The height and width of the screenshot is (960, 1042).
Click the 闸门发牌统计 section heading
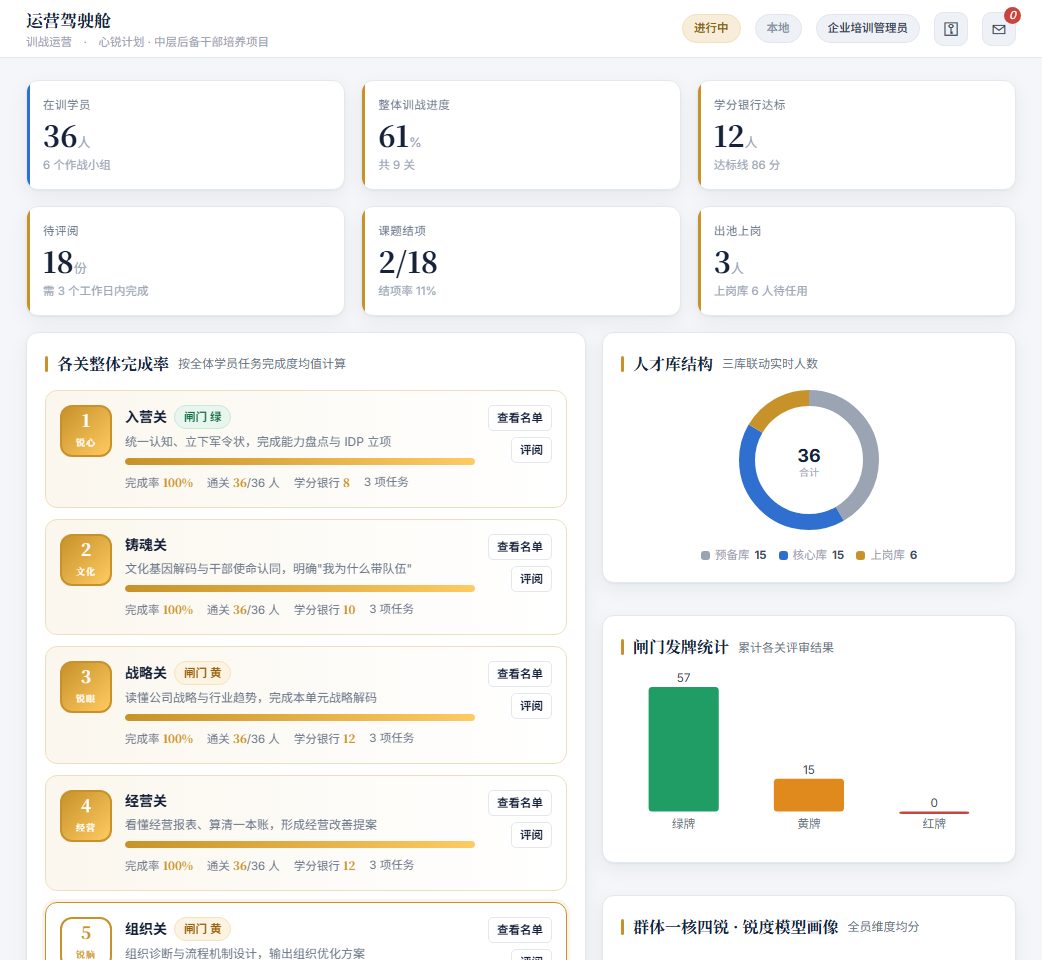pos(680,647)
